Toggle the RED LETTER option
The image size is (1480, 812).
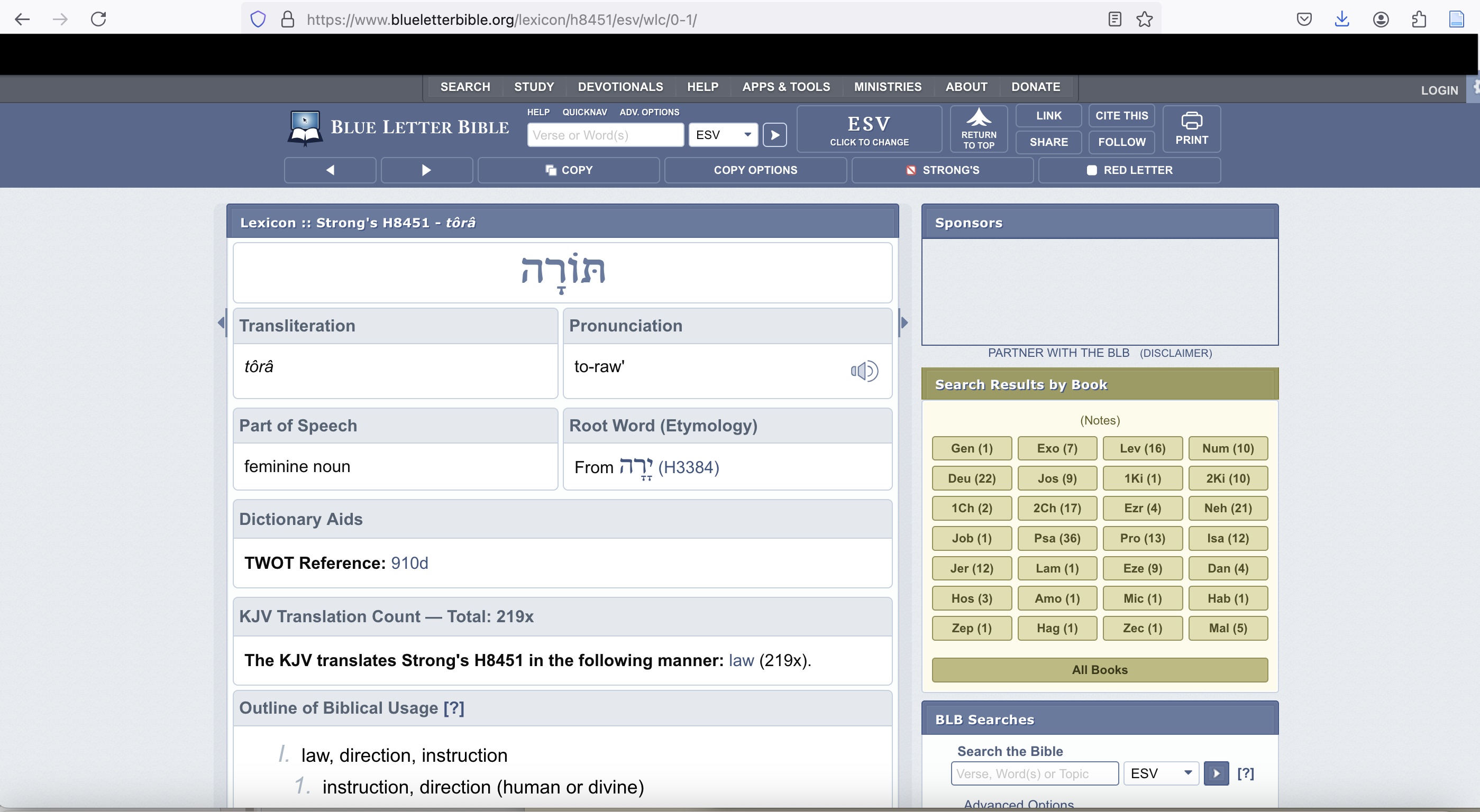(1129, 170)
